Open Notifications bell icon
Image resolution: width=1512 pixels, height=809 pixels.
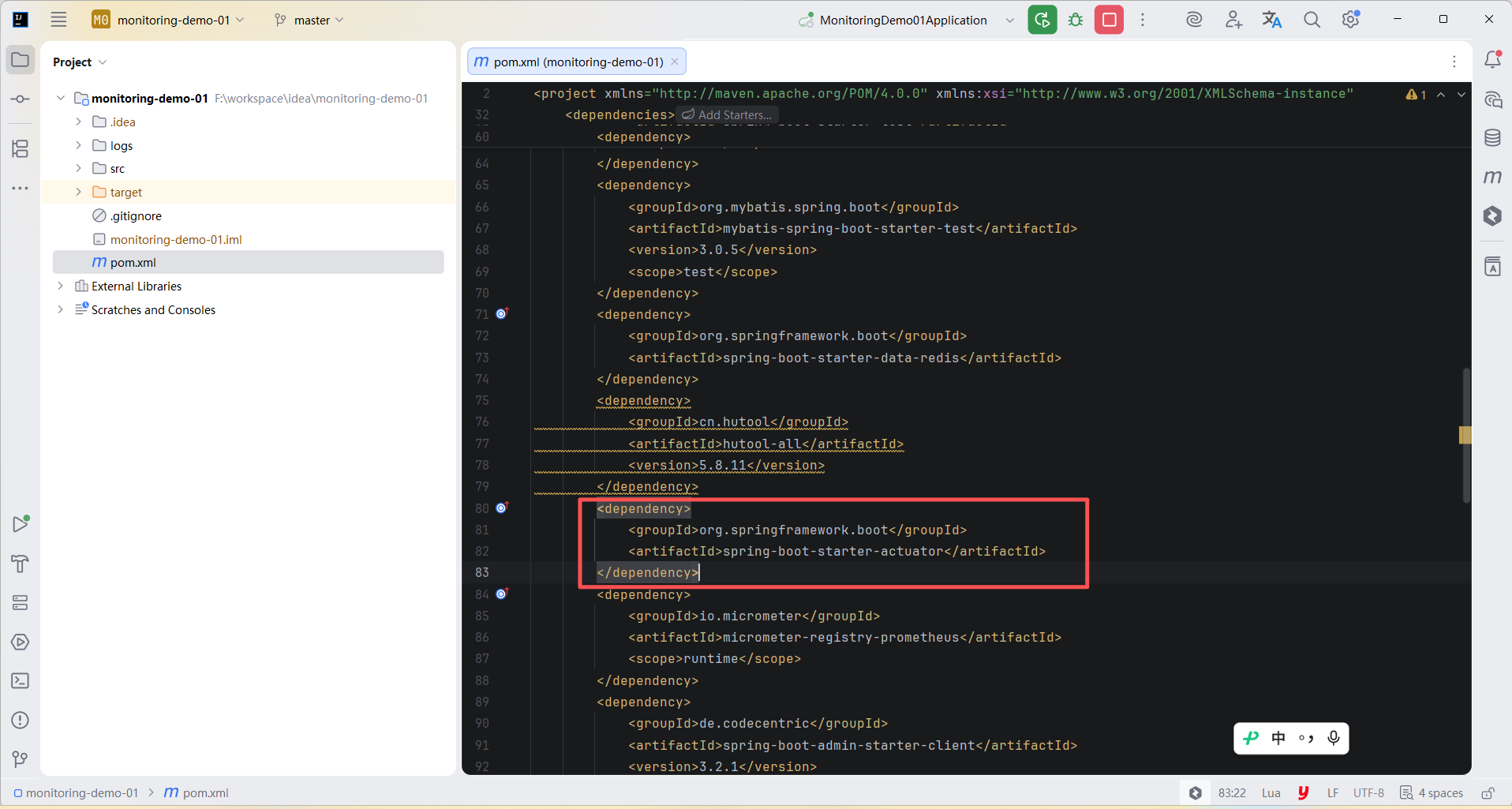[1492, 59]
